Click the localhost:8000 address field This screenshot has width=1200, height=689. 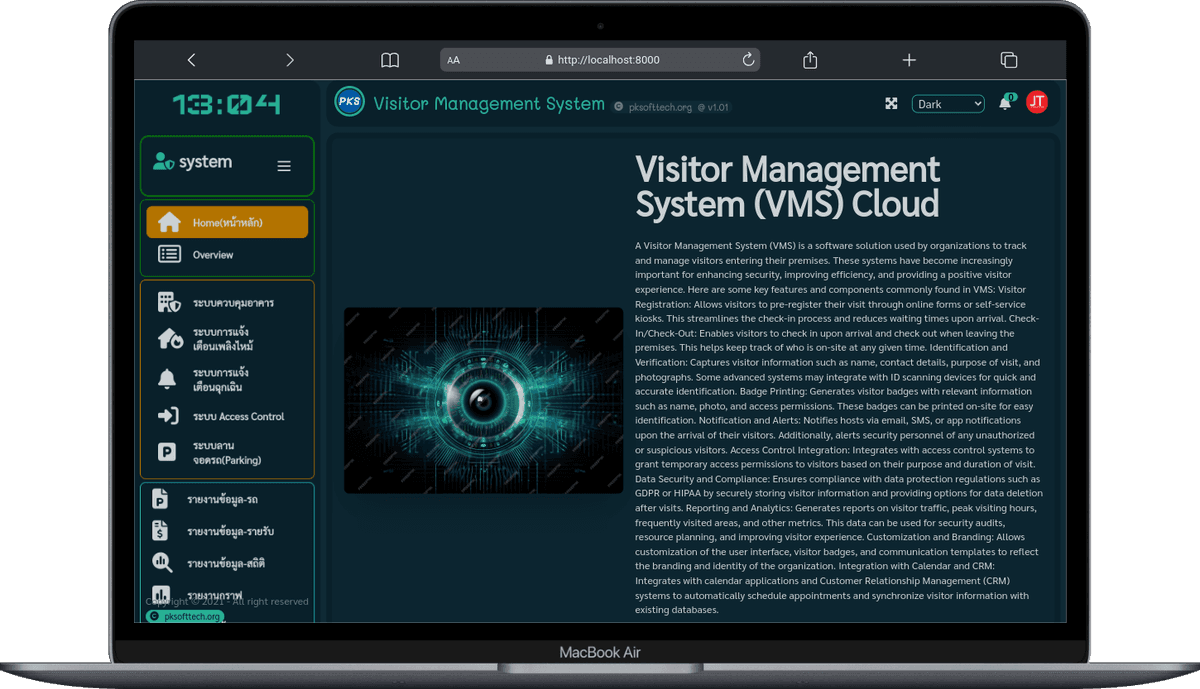point(600,60)
